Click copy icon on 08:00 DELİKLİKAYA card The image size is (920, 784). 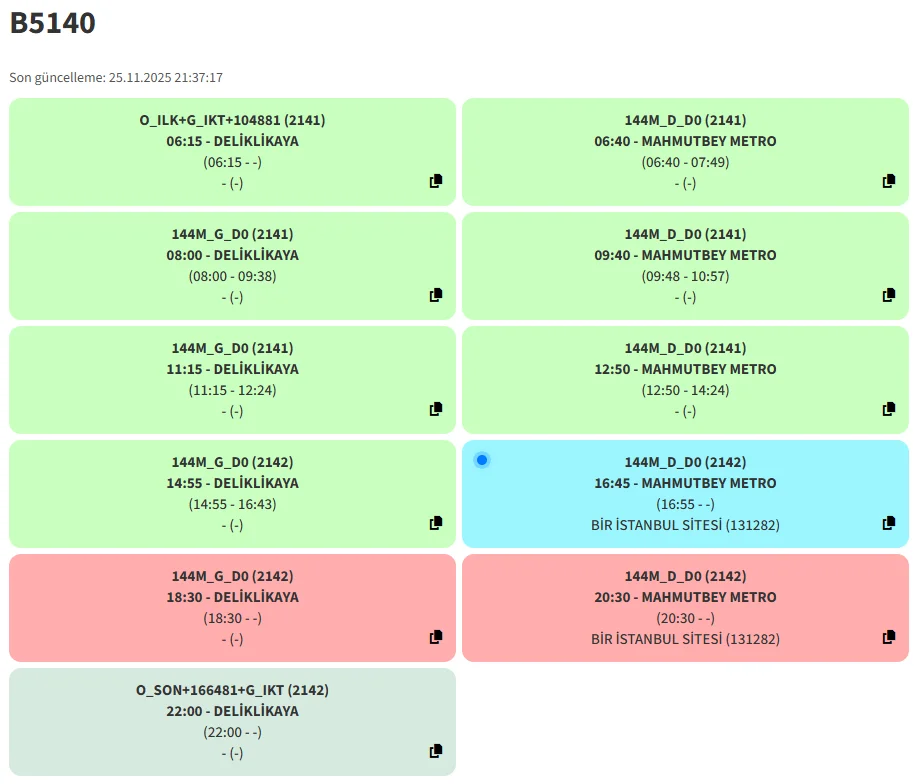436,295
